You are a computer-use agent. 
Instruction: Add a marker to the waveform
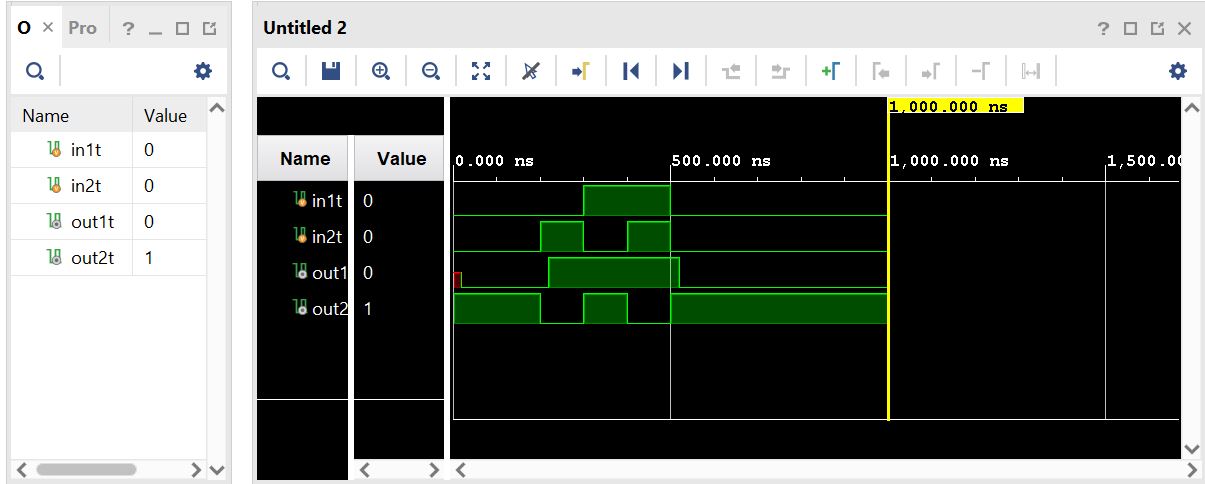click(x=831, y=71)
